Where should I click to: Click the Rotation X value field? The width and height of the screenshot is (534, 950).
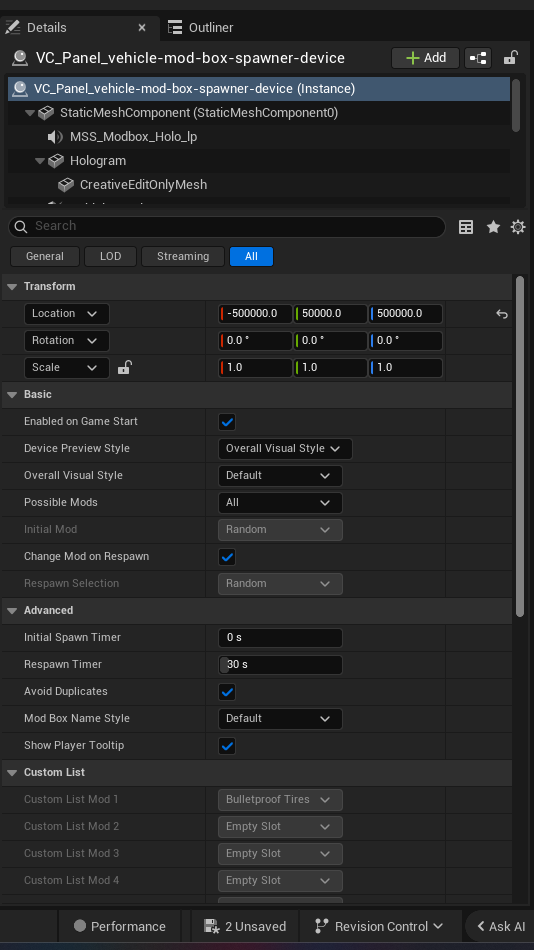pos(255,340)
